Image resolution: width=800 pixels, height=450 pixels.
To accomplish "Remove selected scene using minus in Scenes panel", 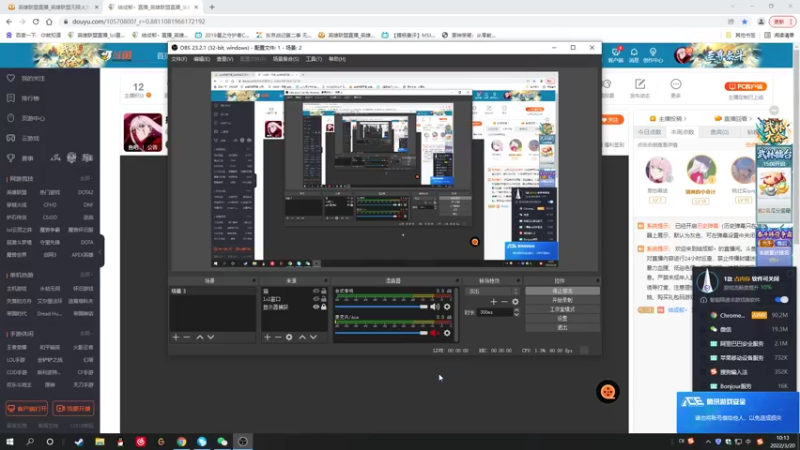I will pos(187,337).
